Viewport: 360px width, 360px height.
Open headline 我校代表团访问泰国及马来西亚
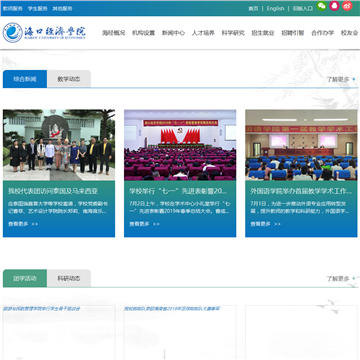[53, 191]
